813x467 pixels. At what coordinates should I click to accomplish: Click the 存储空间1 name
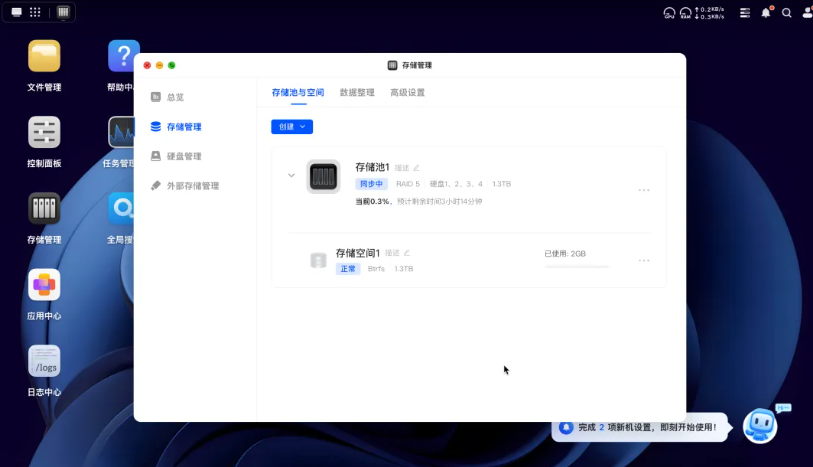tap(358, 252)
